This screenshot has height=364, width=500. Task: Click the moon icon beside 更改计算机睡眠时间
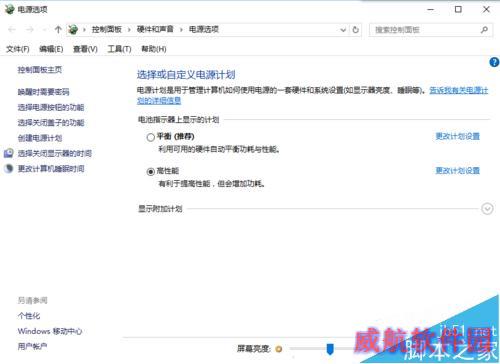coord(9,168)
